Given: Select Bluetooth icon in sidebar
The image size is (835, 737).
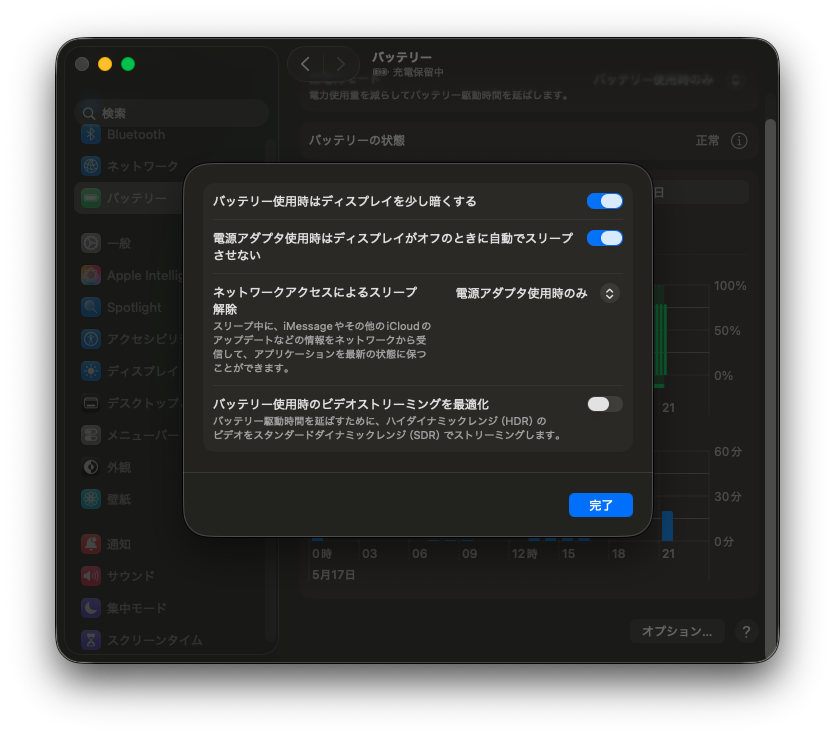Looking at the screenshot, I should click(x=91, y=134).
